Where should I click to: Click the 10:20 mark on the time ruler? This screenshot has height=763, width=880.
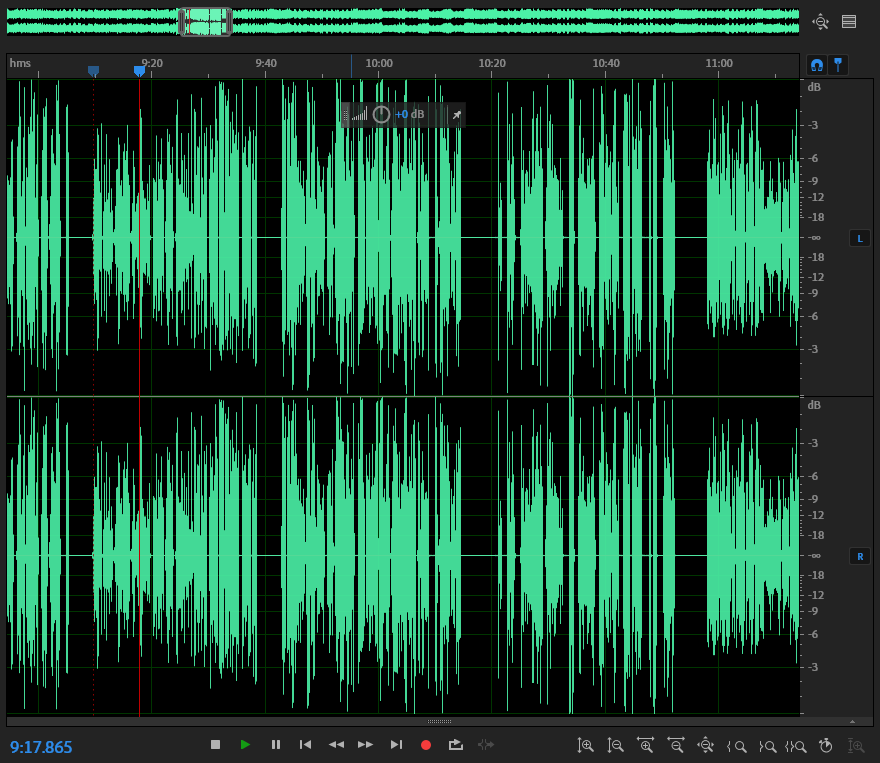492,63
